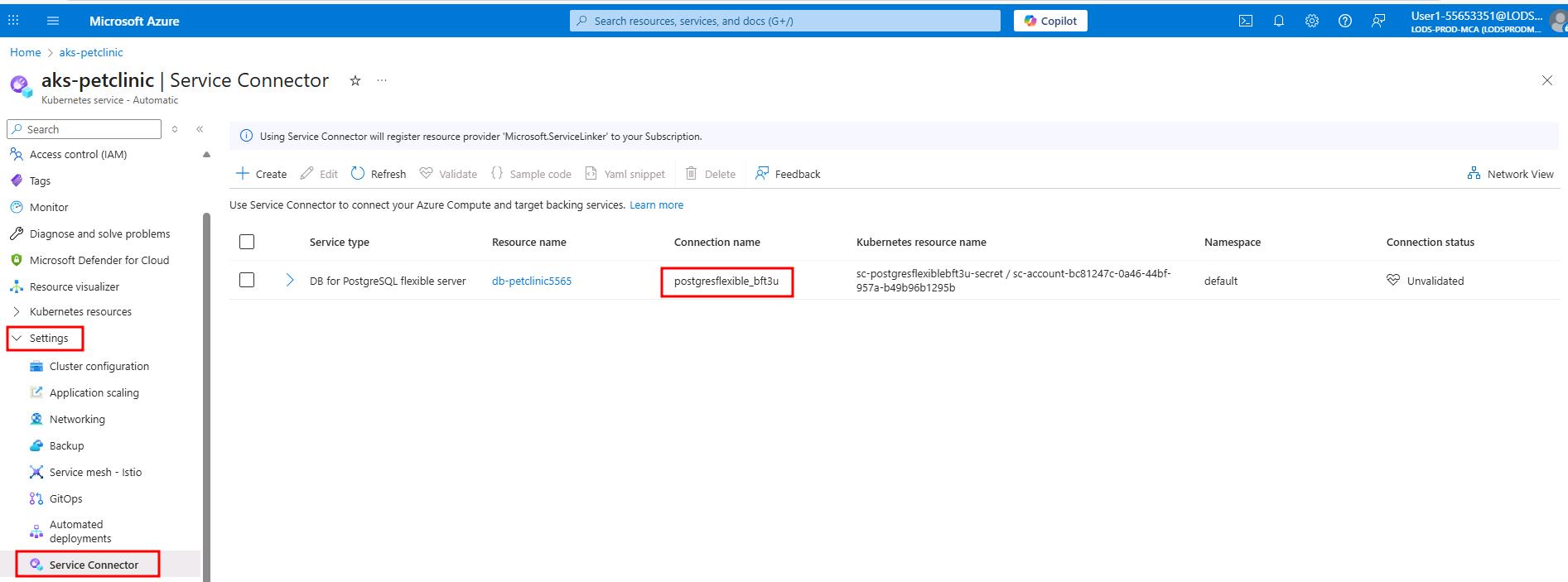Open Cluster configuration settings page
This screenshot has height=582, width=1568.
point(99,366)
